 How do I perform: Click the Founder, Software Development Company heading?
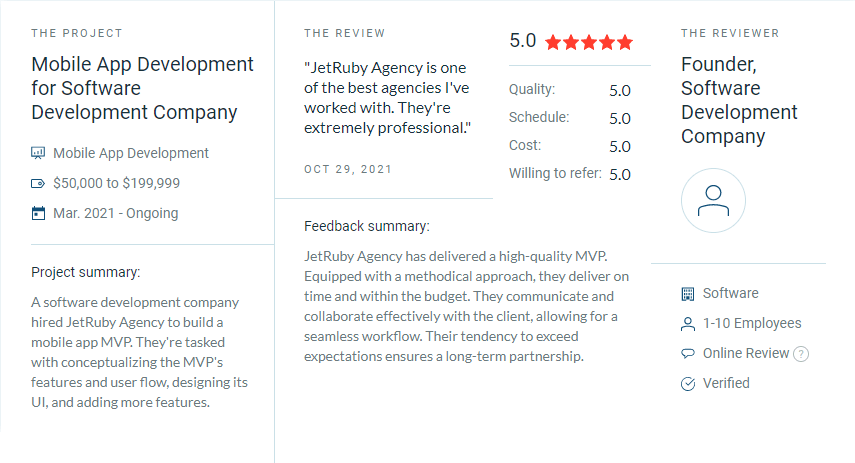tap(739, 100)
